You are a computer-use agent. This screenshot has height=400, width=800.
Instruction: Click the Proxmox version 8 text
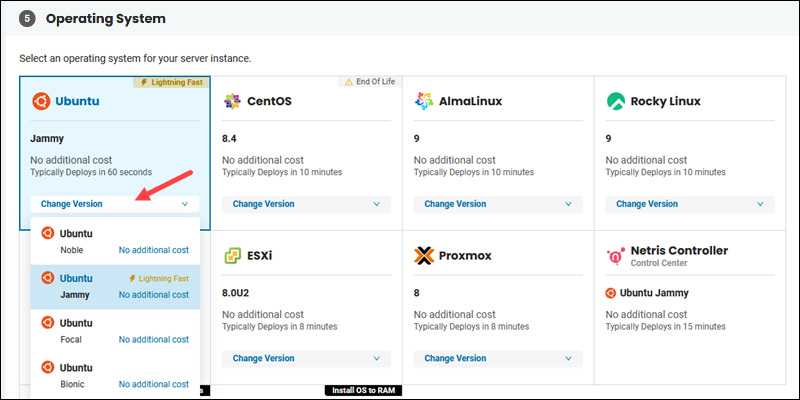(416, 293)
